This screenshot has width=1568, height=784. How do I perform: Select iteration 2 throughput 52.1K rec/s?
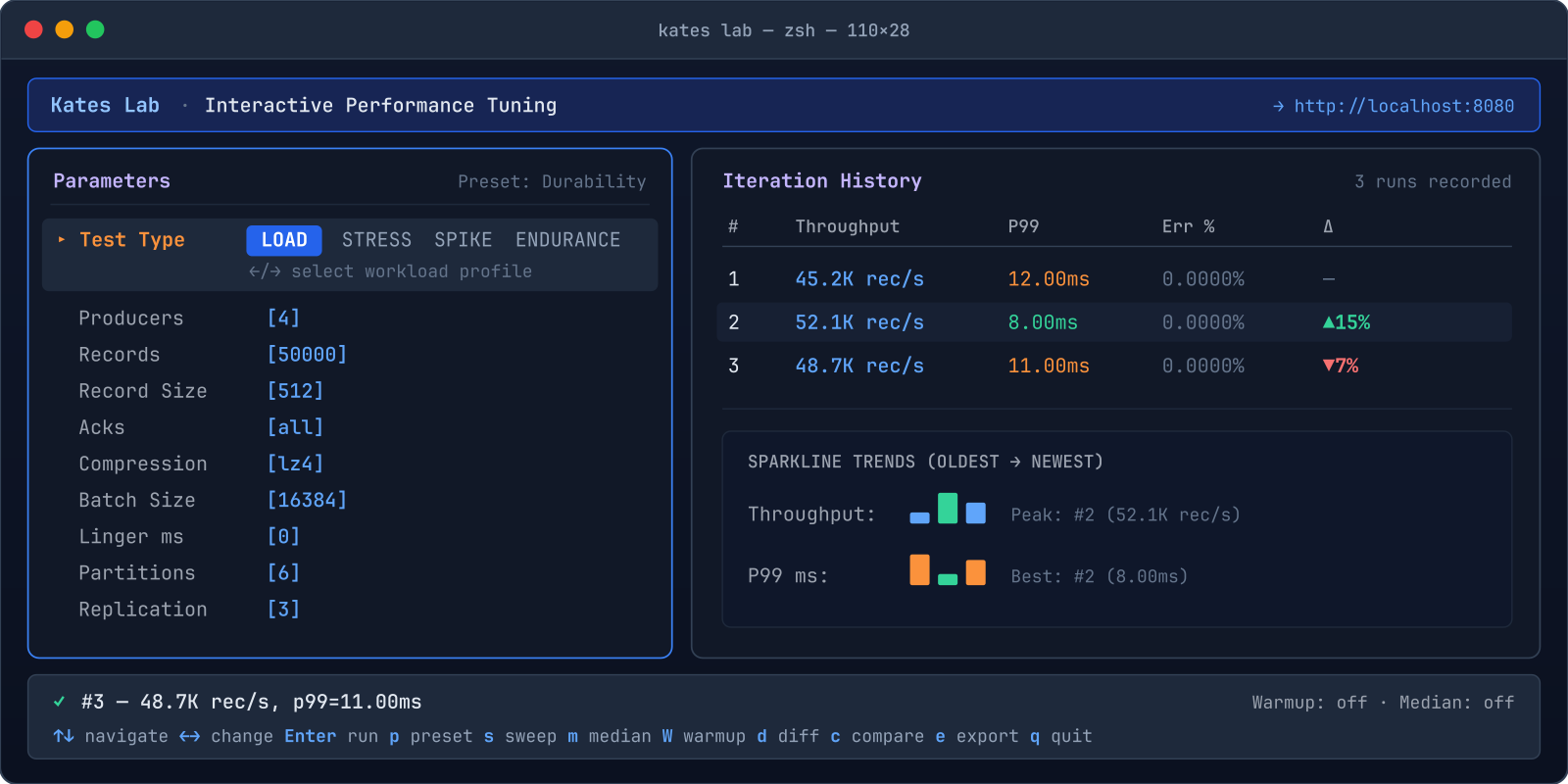click(x=859, y=322)
